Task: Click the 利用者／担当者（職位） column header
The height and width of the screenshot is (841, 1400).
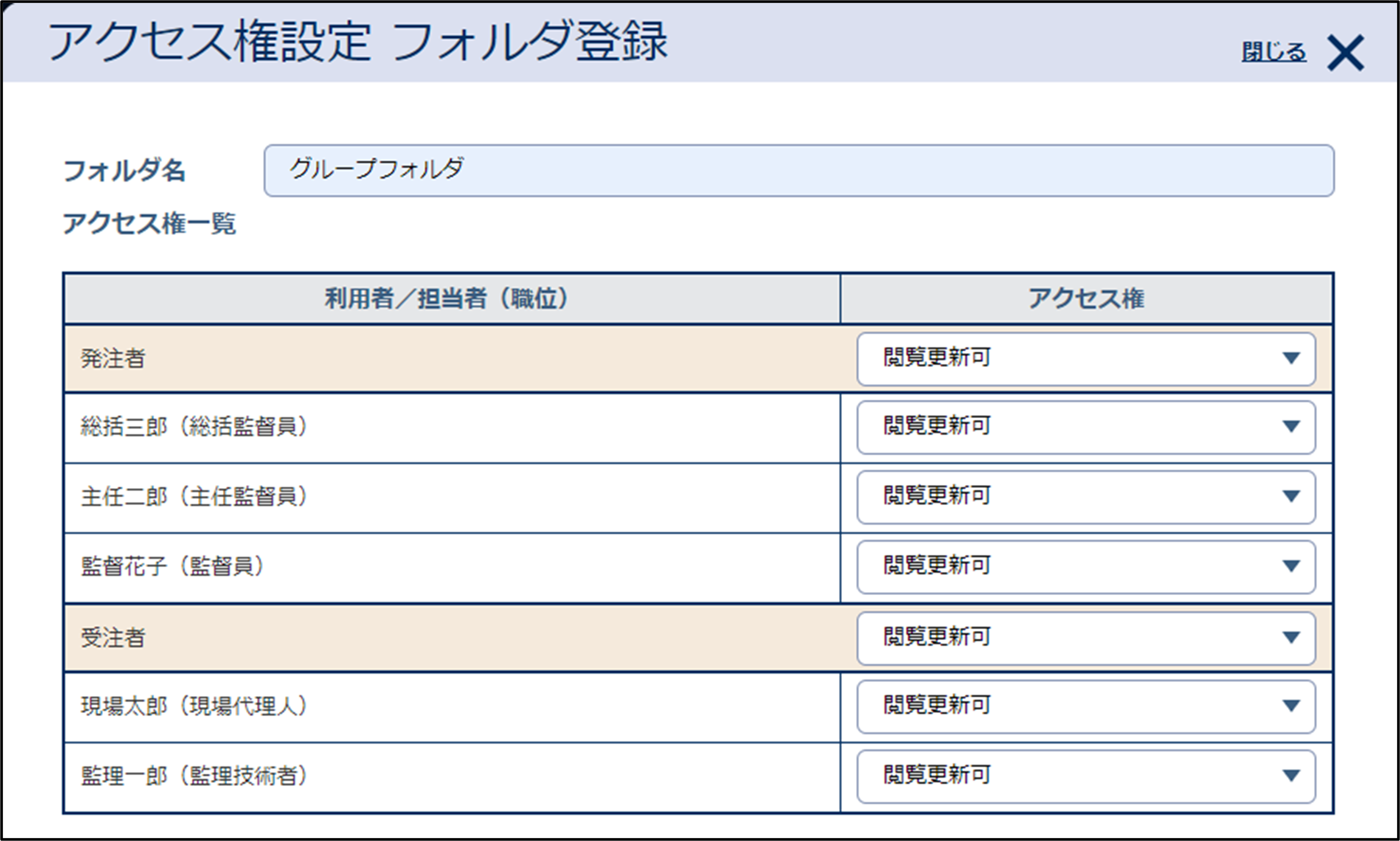Action: pos(447,299)
